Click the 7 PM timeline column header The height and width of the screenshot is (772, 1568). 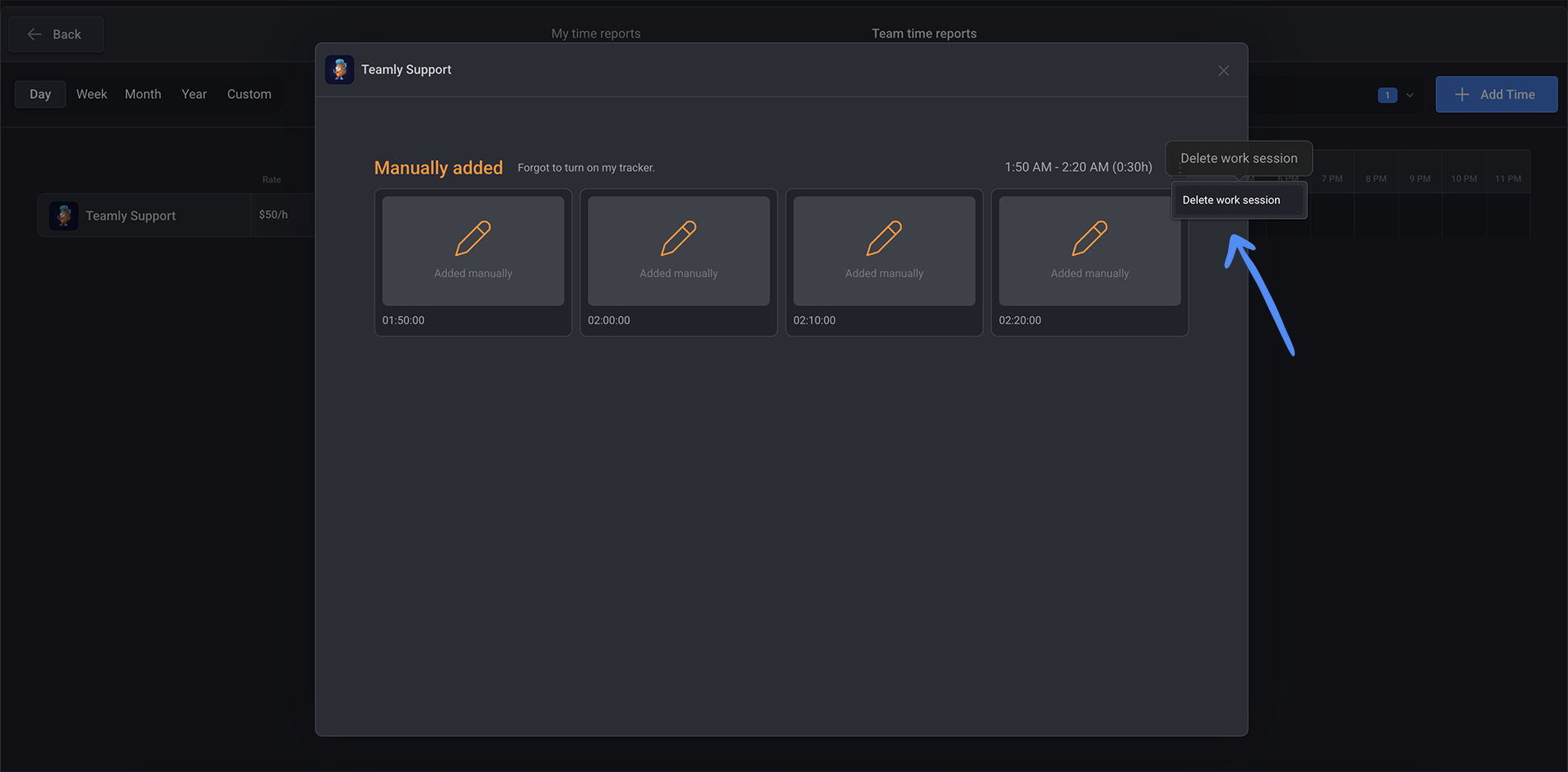click(x=1332, y=179)
